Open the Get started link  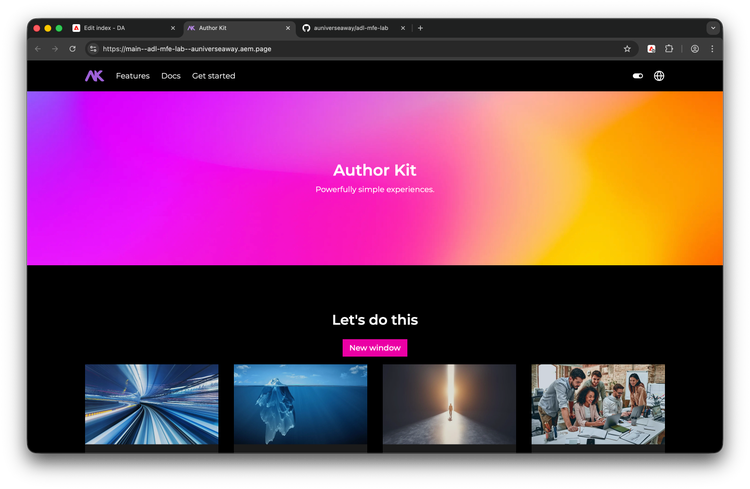(213, 76)
